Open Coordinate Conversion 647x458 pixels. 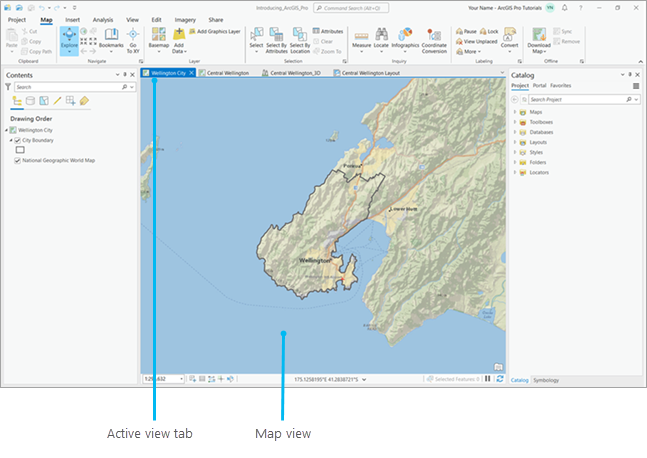coord(434,40)
